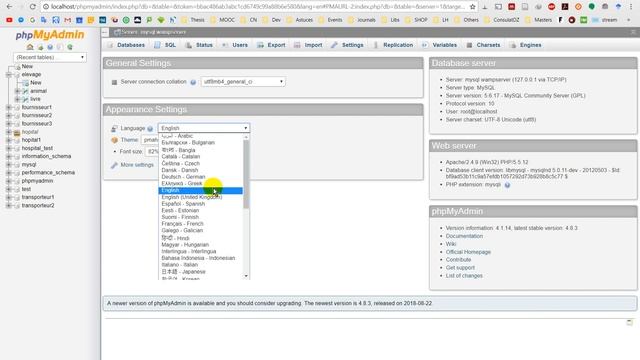This screenshot has height=360, width=640.
Task: Open the Engines tab
Action: pyautogui.click(x=525, y=45)
